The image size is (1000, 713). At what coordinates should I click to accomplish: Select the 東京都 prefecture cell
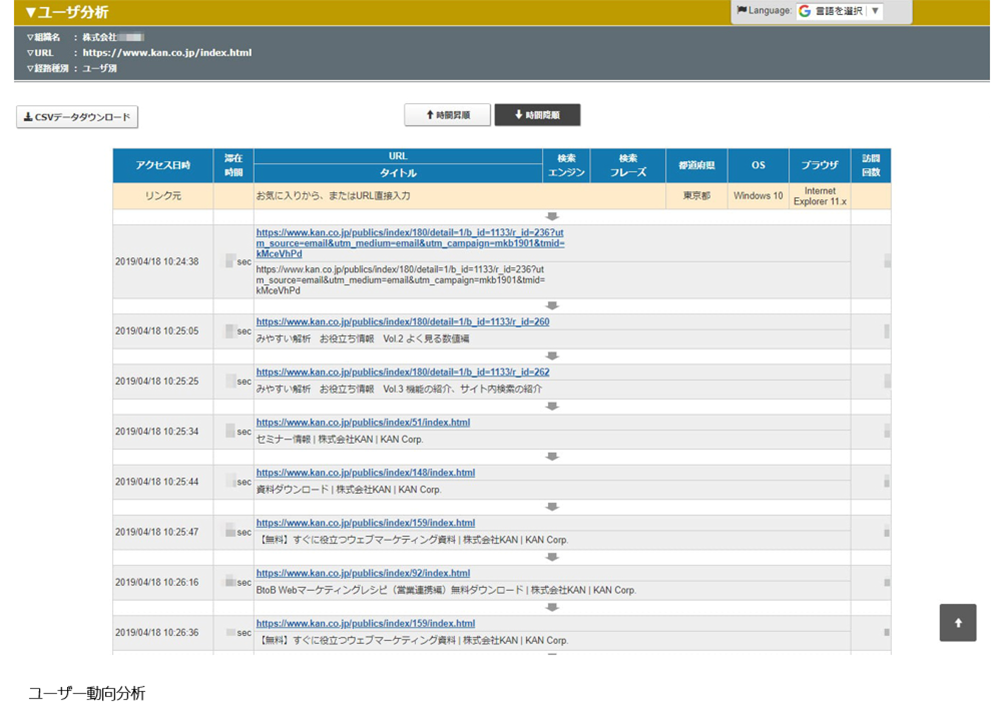click(696, 196)
